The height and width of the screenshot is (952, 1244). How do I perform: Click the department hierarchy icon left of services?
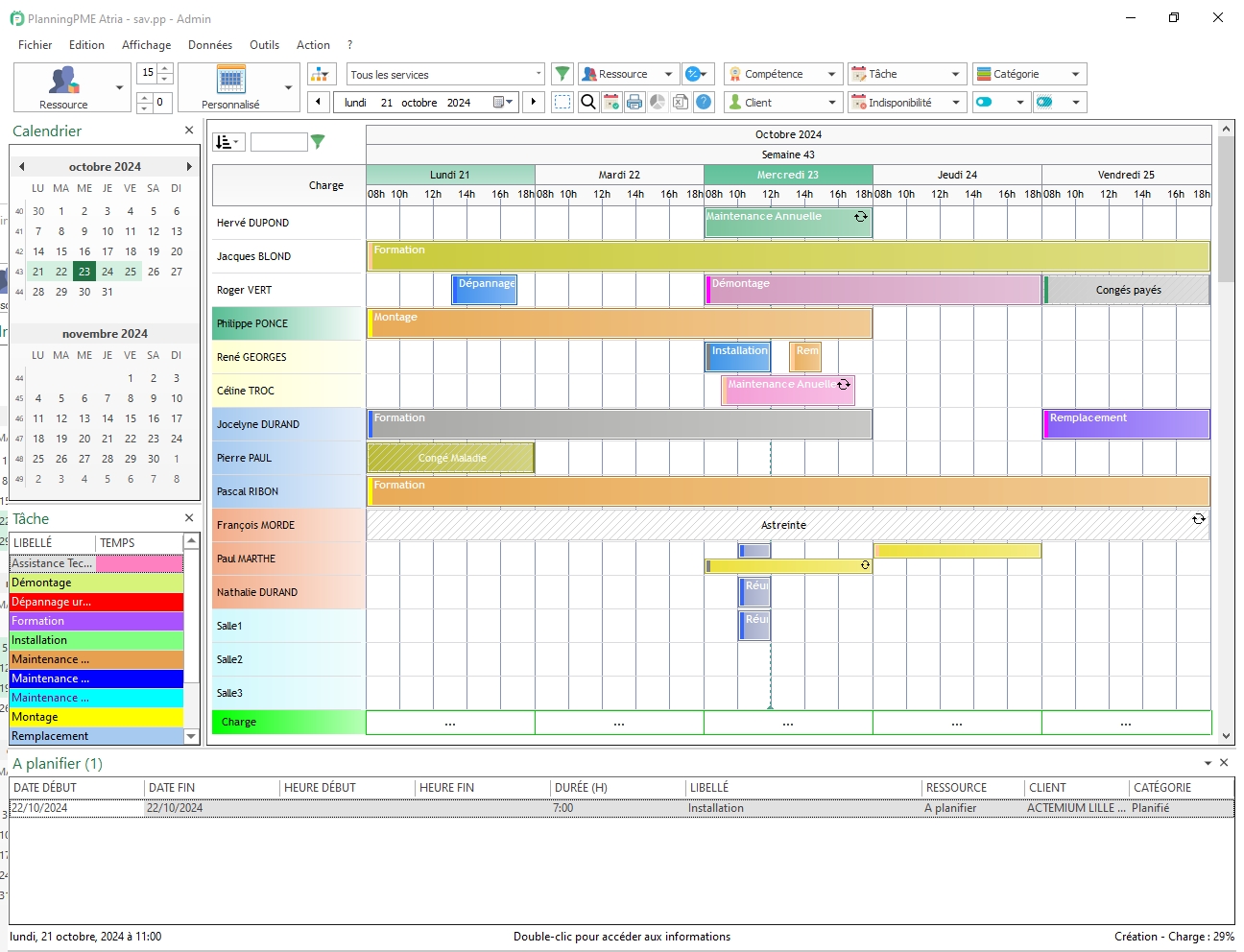coord(321,74)
